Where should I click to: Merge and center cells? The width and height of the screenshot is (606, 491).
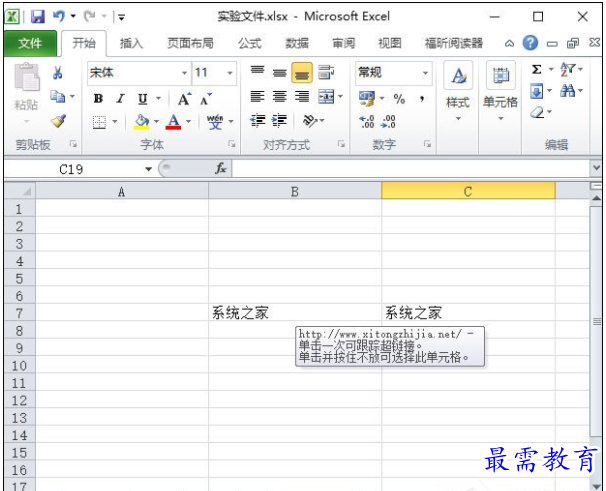click(x=327, y=97)
